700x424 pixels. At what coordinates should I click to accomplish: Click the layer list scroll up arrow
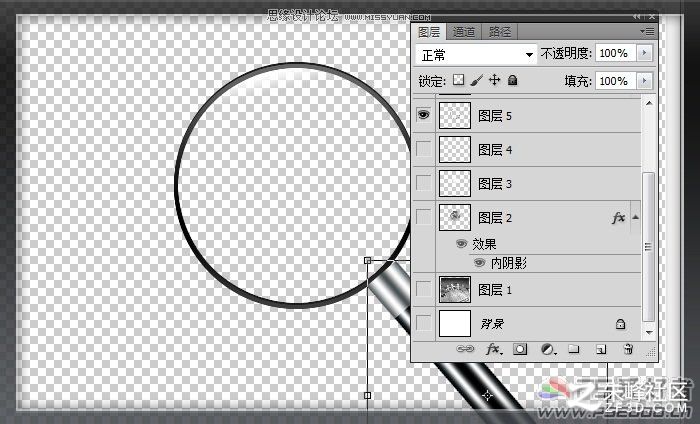click(x=649, y=103)
